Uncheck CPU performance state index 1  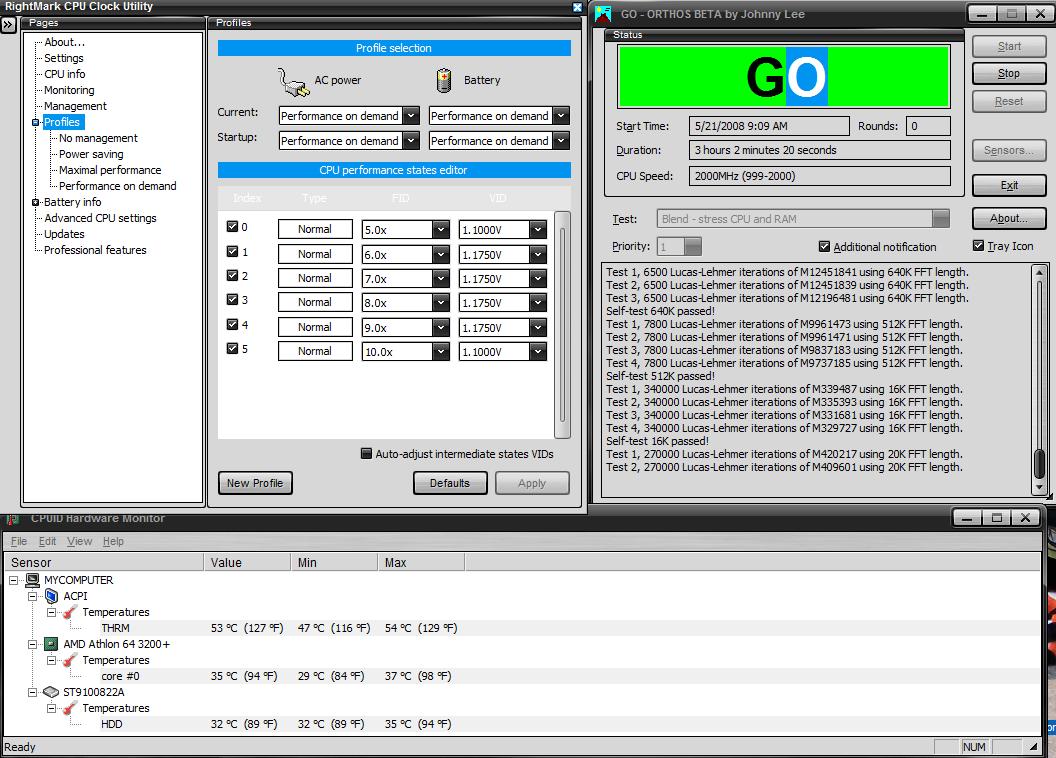232,251
